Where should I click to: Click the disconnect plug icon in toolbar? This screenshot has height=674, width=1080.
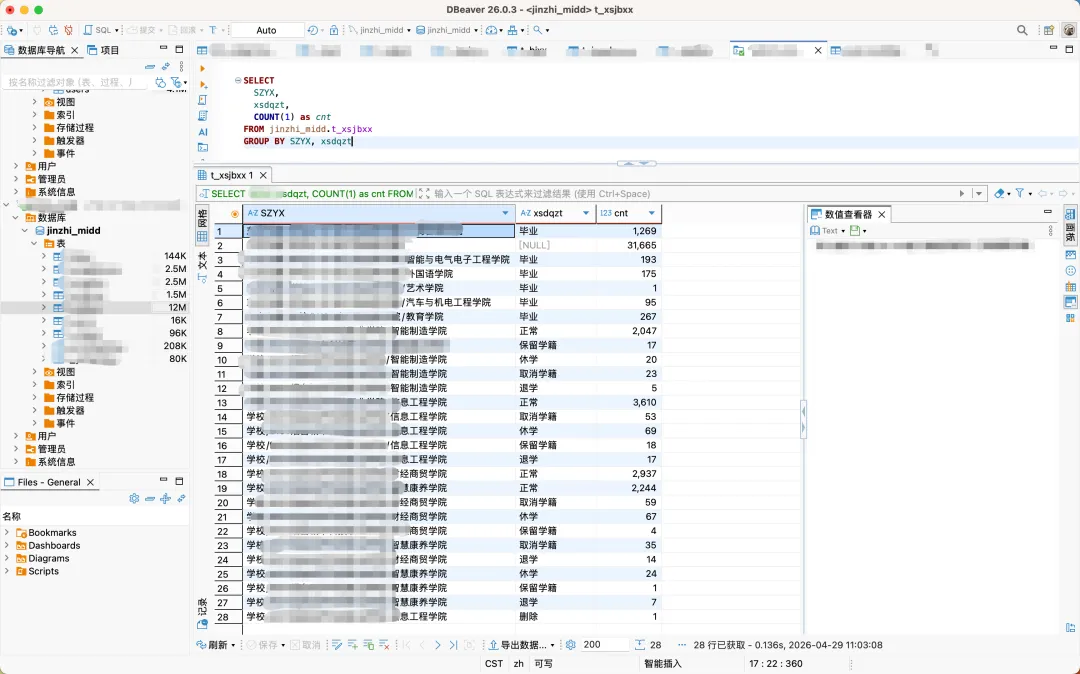68,30
